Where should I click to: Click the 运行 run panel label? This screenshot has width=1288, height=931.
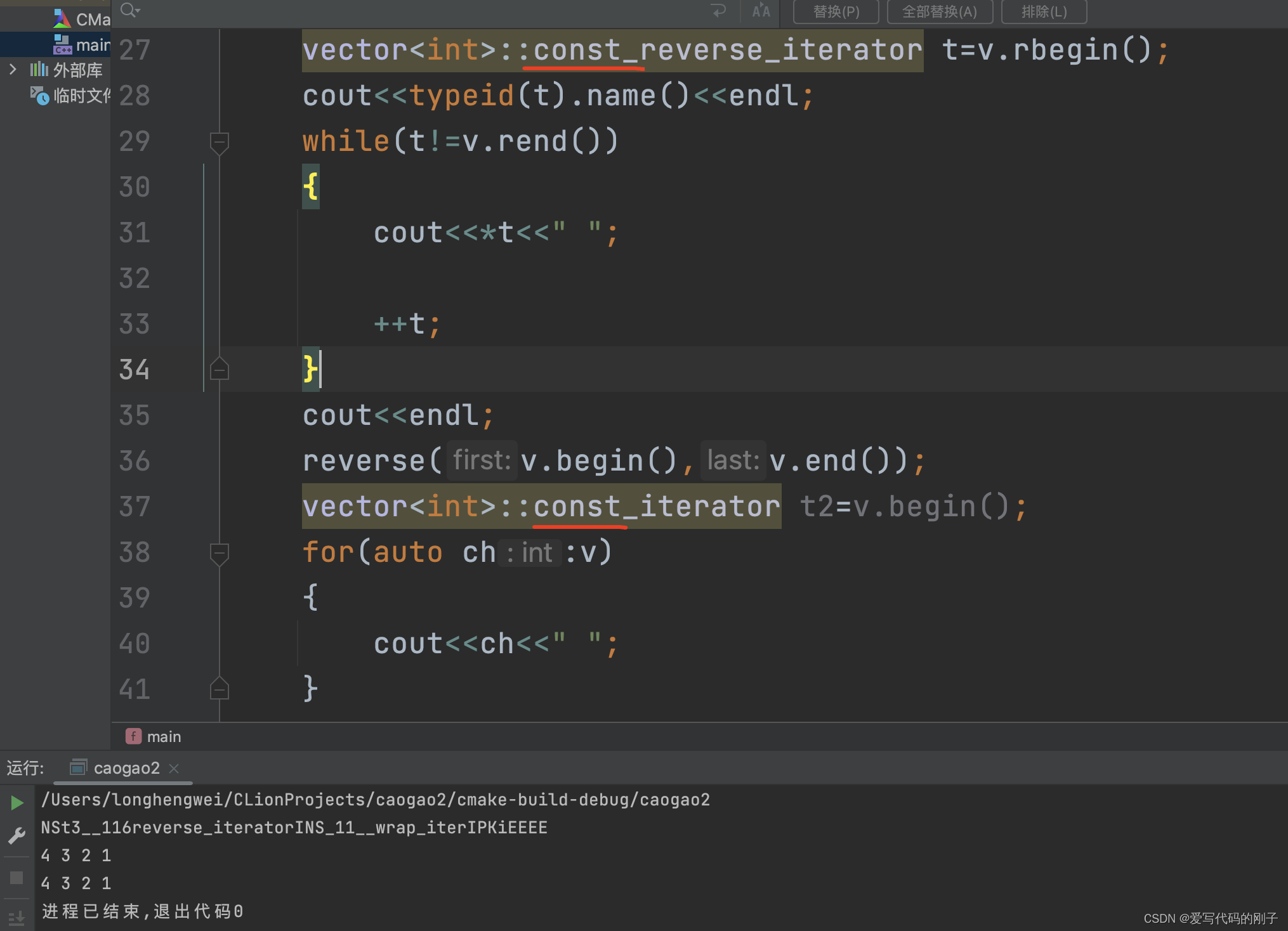pos(25,768)
